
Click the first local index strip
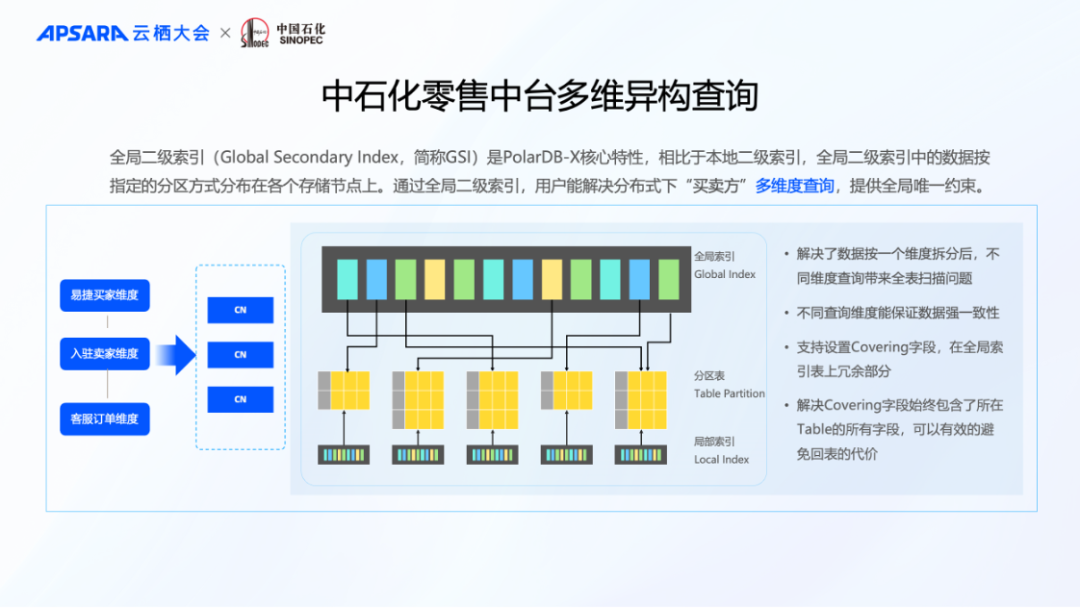(344, 454)
